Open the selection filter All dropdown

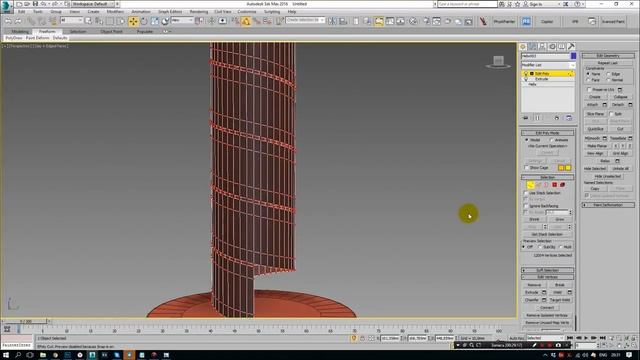(x=71, y=20)
